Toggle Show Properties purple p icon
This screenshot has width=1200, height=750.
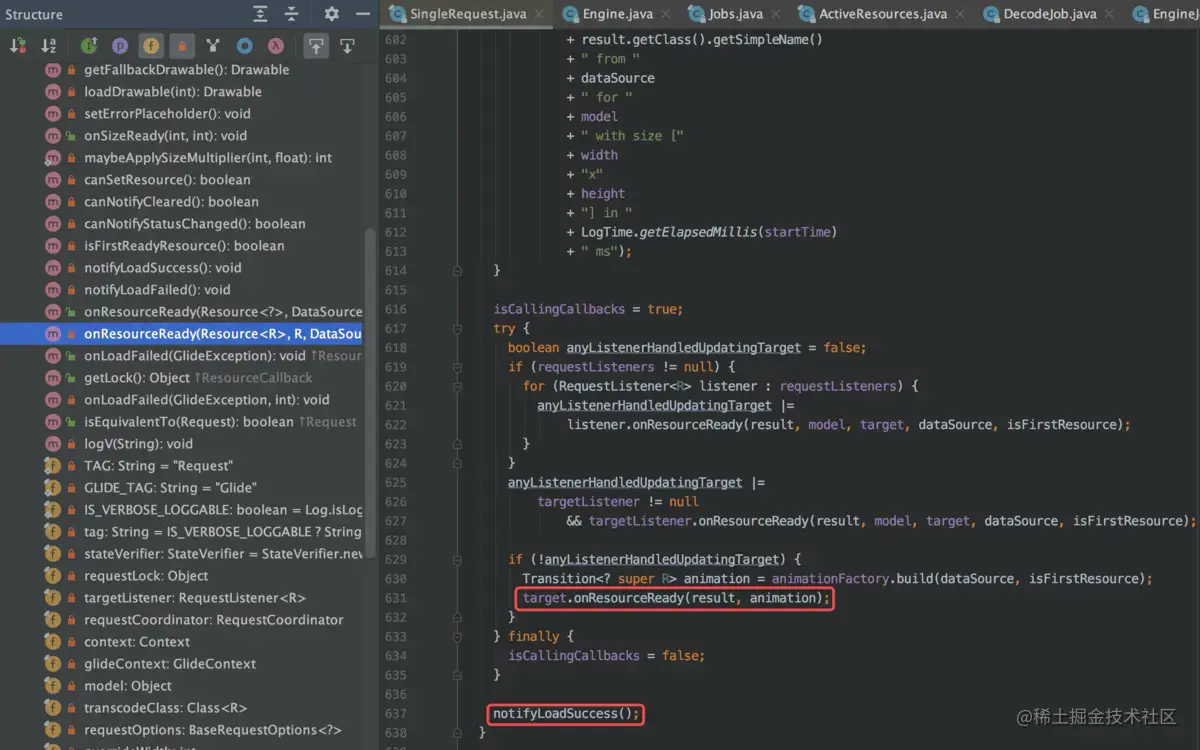coord(120,46)
